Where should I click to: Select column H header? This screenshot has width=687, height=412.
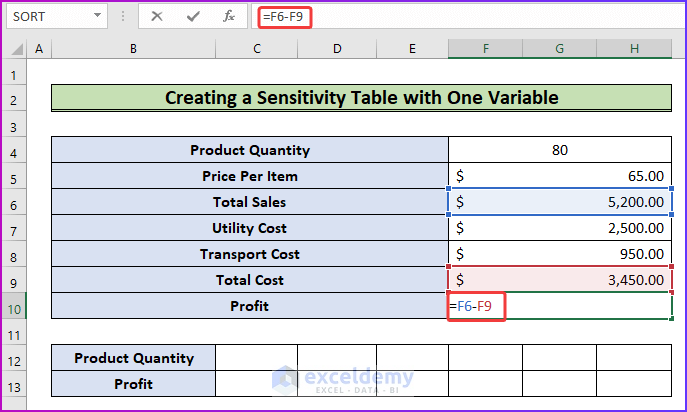click(x=635, y=49)
